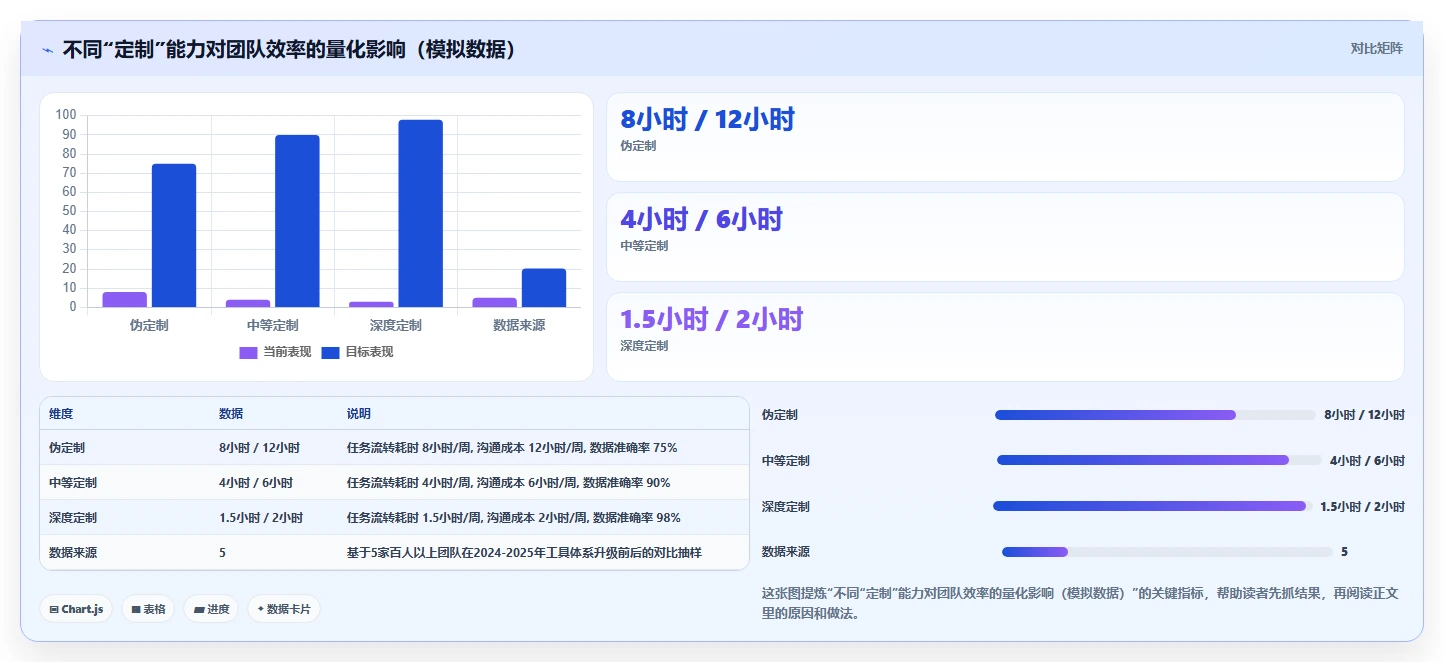Click the 数据卡片 tag chip

click(284, 609)
